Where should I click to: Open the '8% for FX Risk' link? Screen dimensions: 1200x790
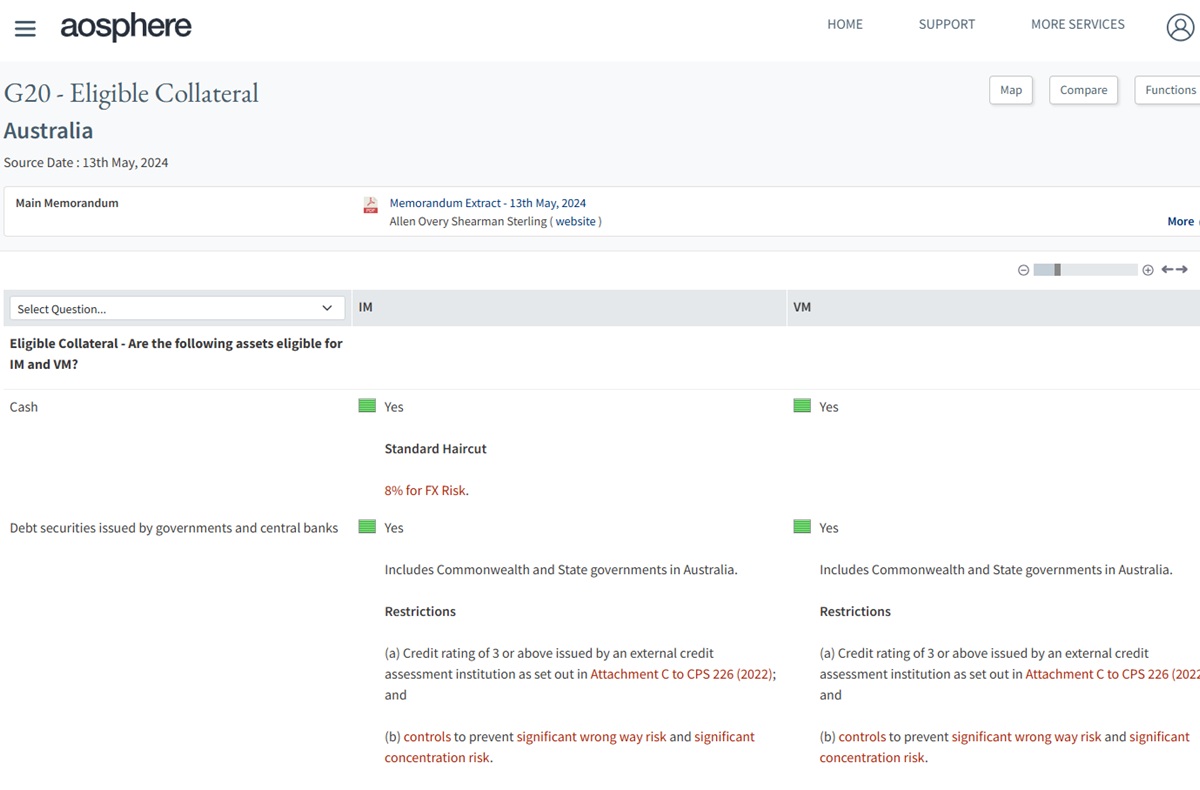pyautogui.click(x=426, y=490)
